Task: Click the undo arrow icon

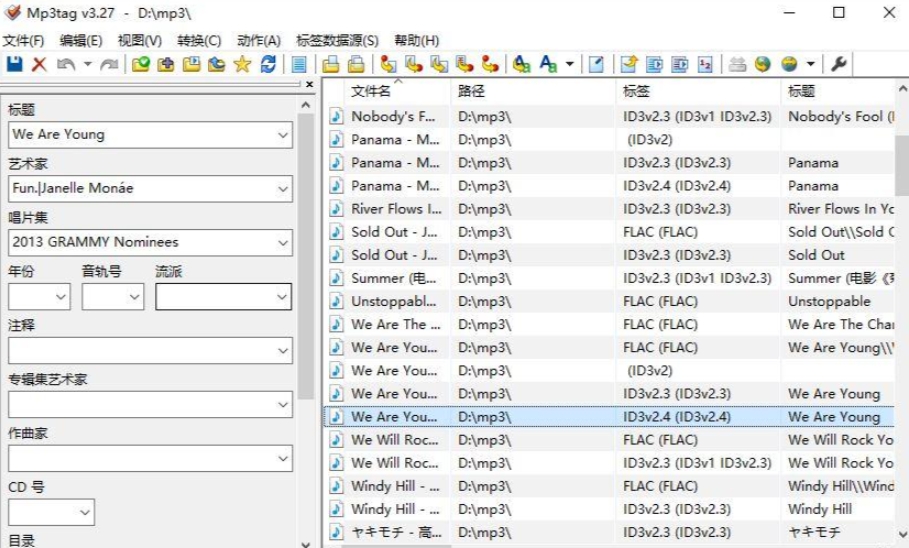Action: coord(66,64)
